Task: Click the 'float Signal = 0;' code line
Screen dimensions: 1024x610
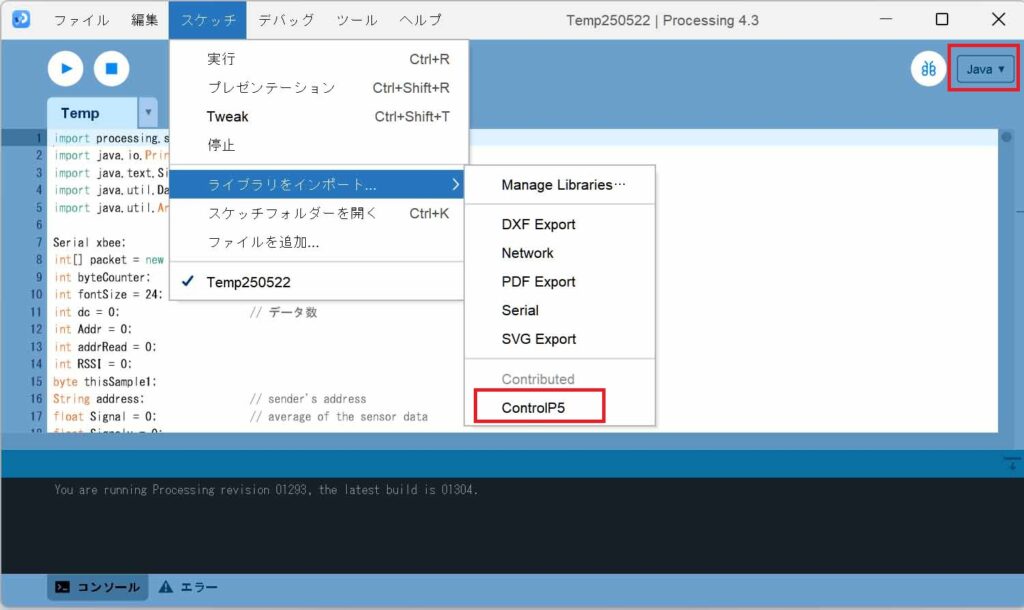Action: pyautogui.click(x=105, y=417)
